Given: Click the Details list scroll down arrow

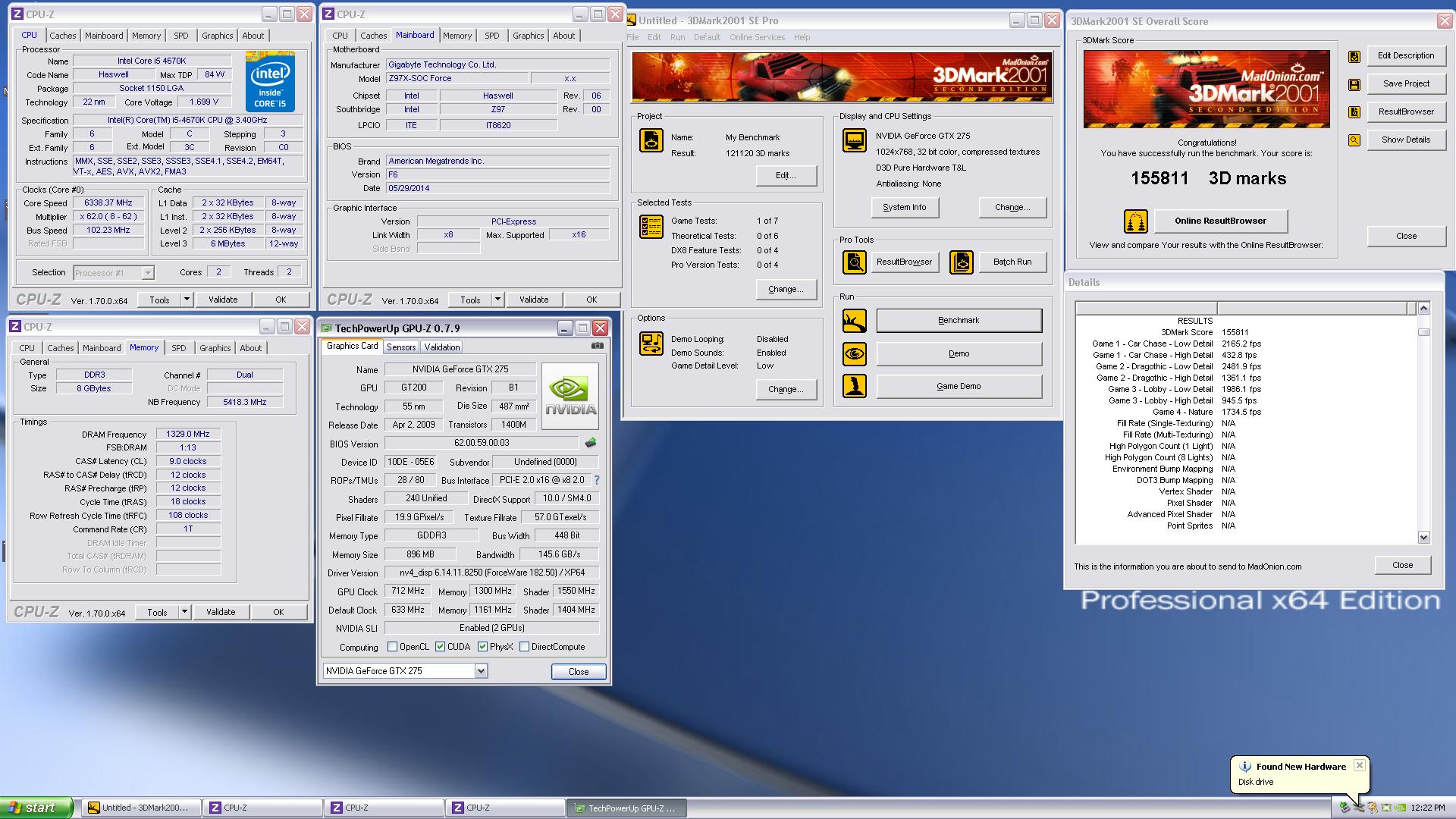Looking at the screenshot, I should 1423,538.
